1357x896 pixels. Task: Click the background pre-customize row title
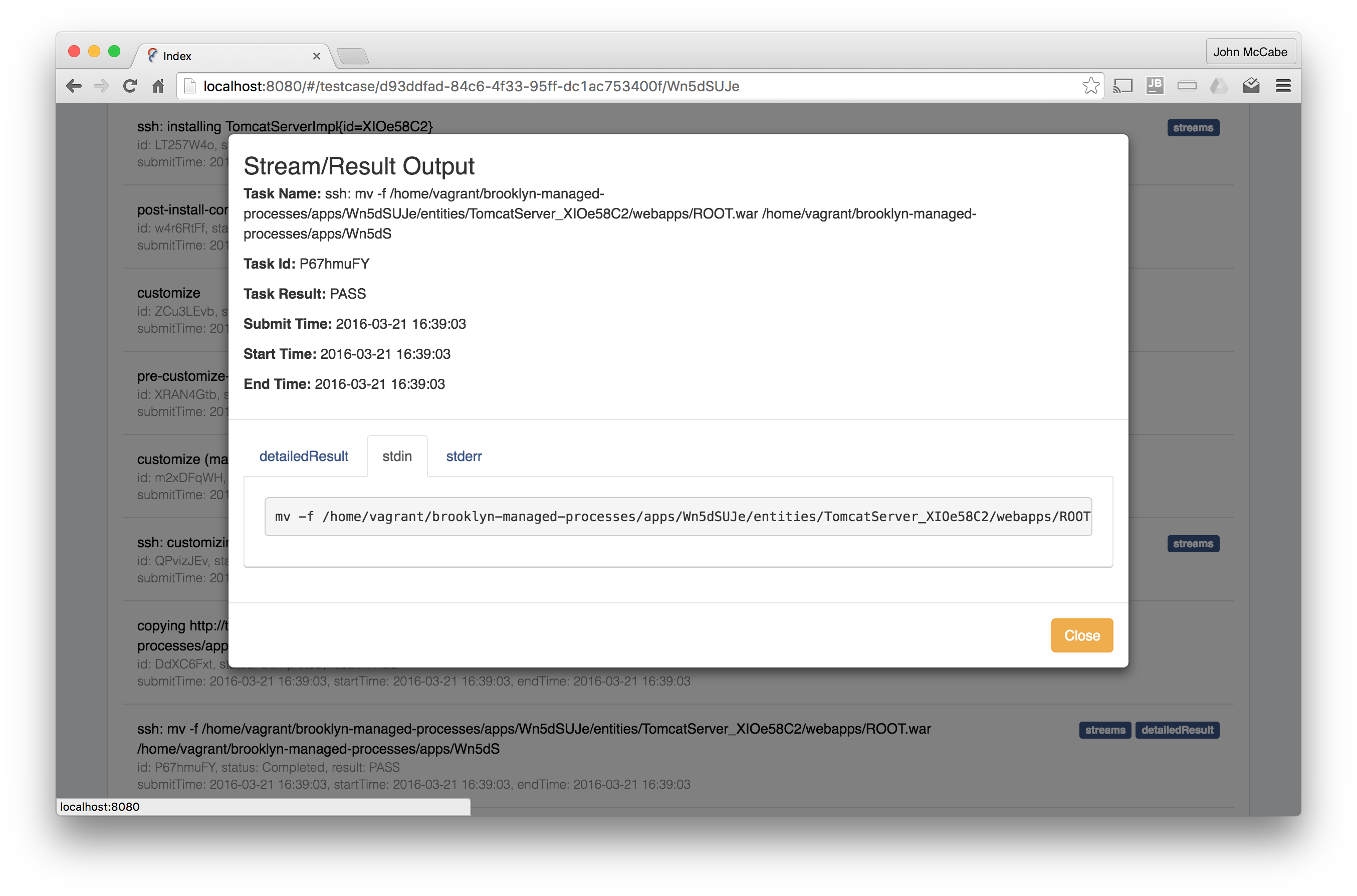pos(182,376)
